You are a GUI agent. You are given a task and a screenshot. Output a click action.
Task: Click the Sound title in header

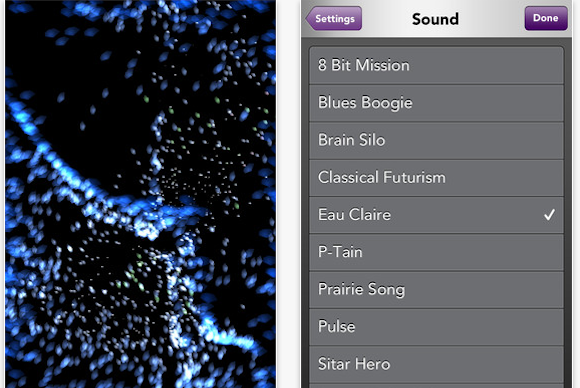(x=435, y=19)
